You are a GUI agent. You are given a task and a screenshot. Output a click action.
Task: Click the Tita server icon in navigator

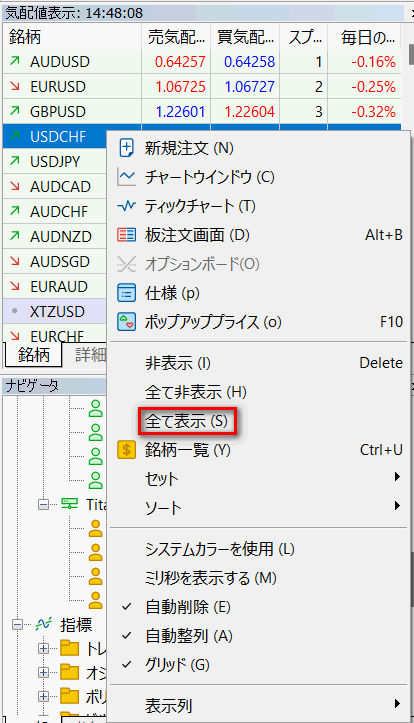(x=70, y=504)
